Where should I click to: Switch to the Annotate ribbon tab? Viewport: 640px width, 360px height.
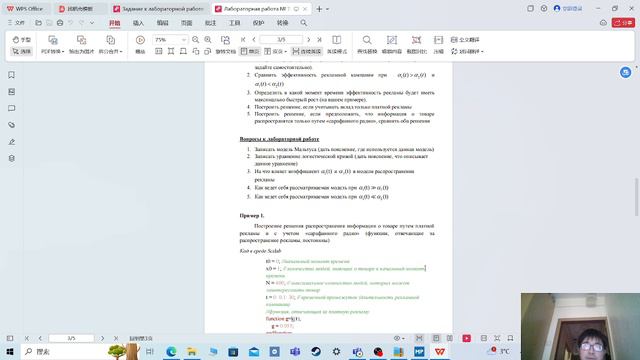click(210, 23)
